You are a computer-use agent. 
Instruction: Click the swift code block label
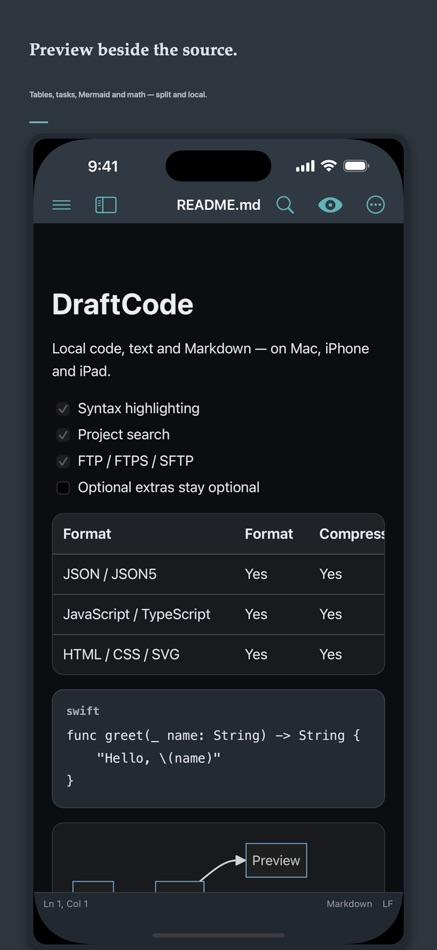point(83,711)
